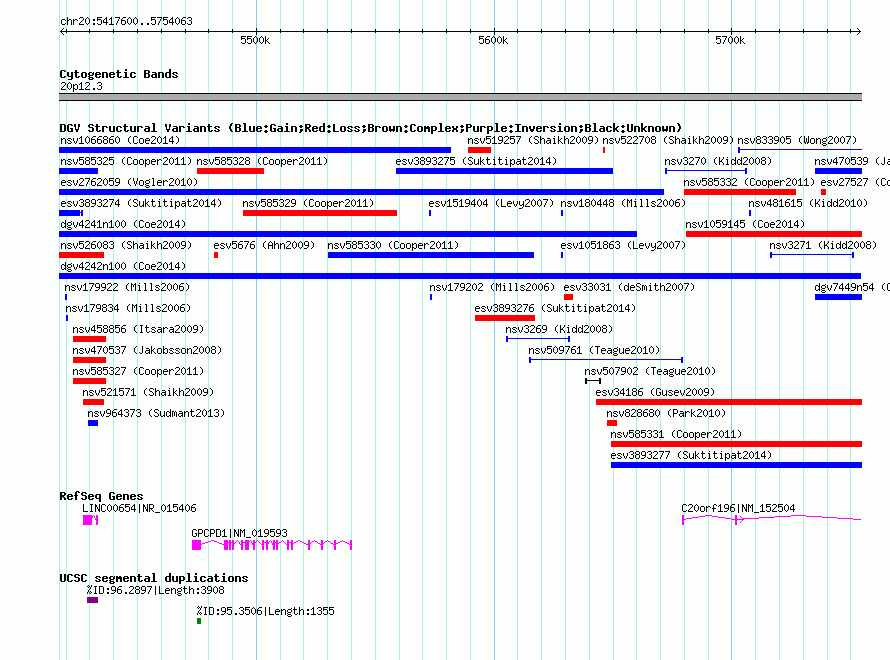Click nsv179922 (Mills2006) variant label
Viewport: 890px width, 660px height.
tap(127, 287)
